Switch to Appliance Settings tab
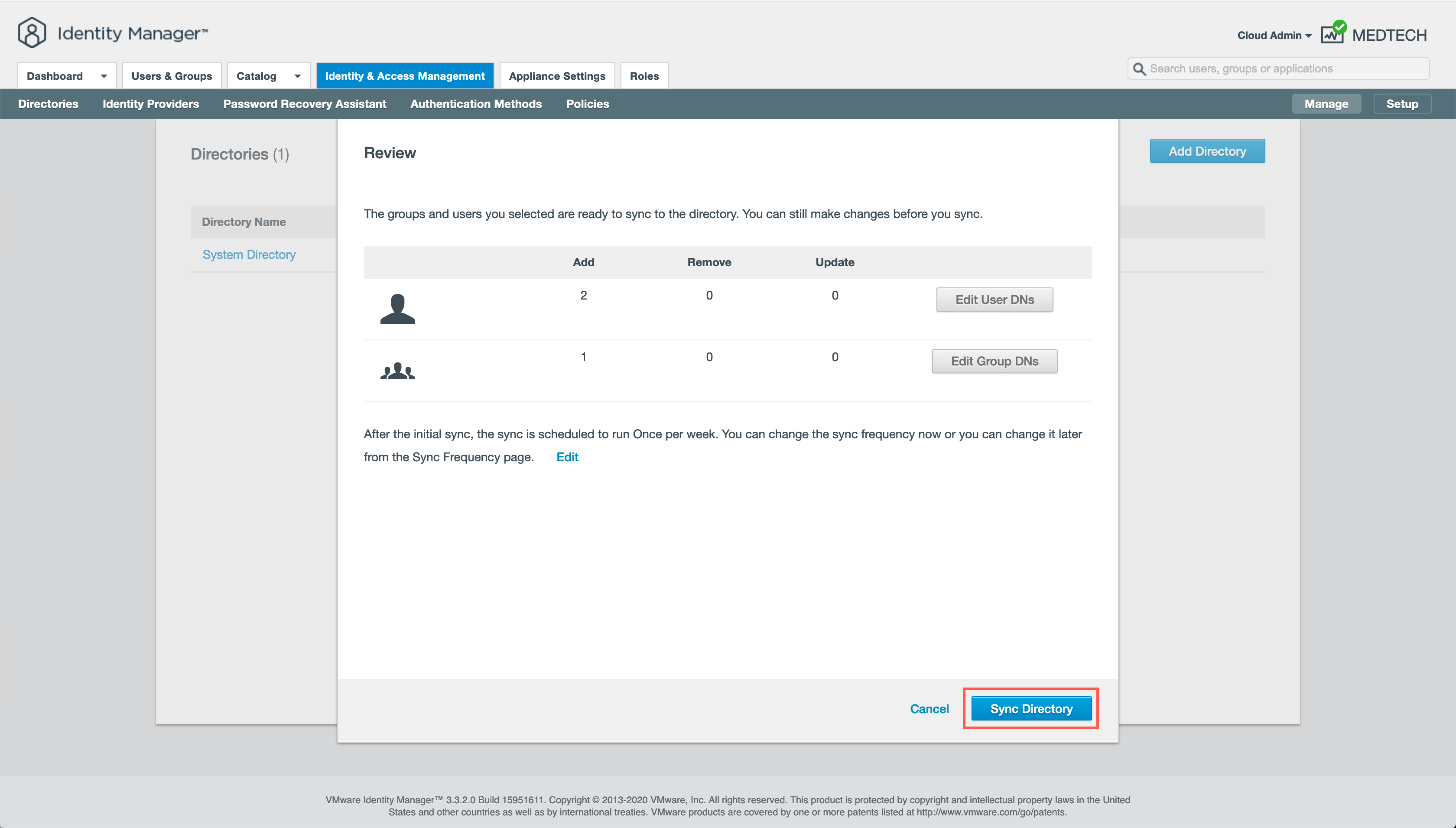This screenshot has width=1456, height=828. click(556, 76)
